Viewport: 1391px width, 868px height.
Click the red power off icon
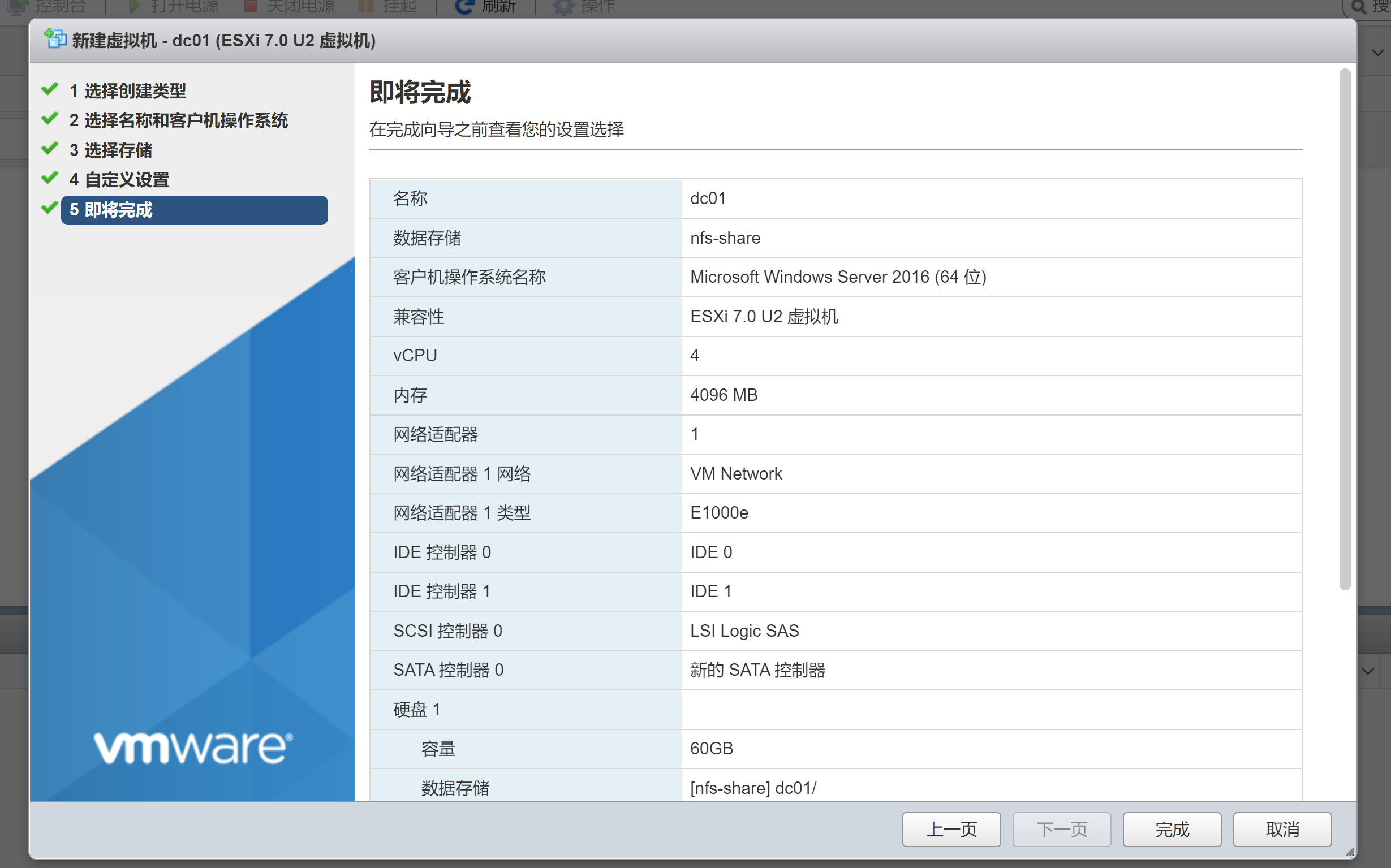251,6
